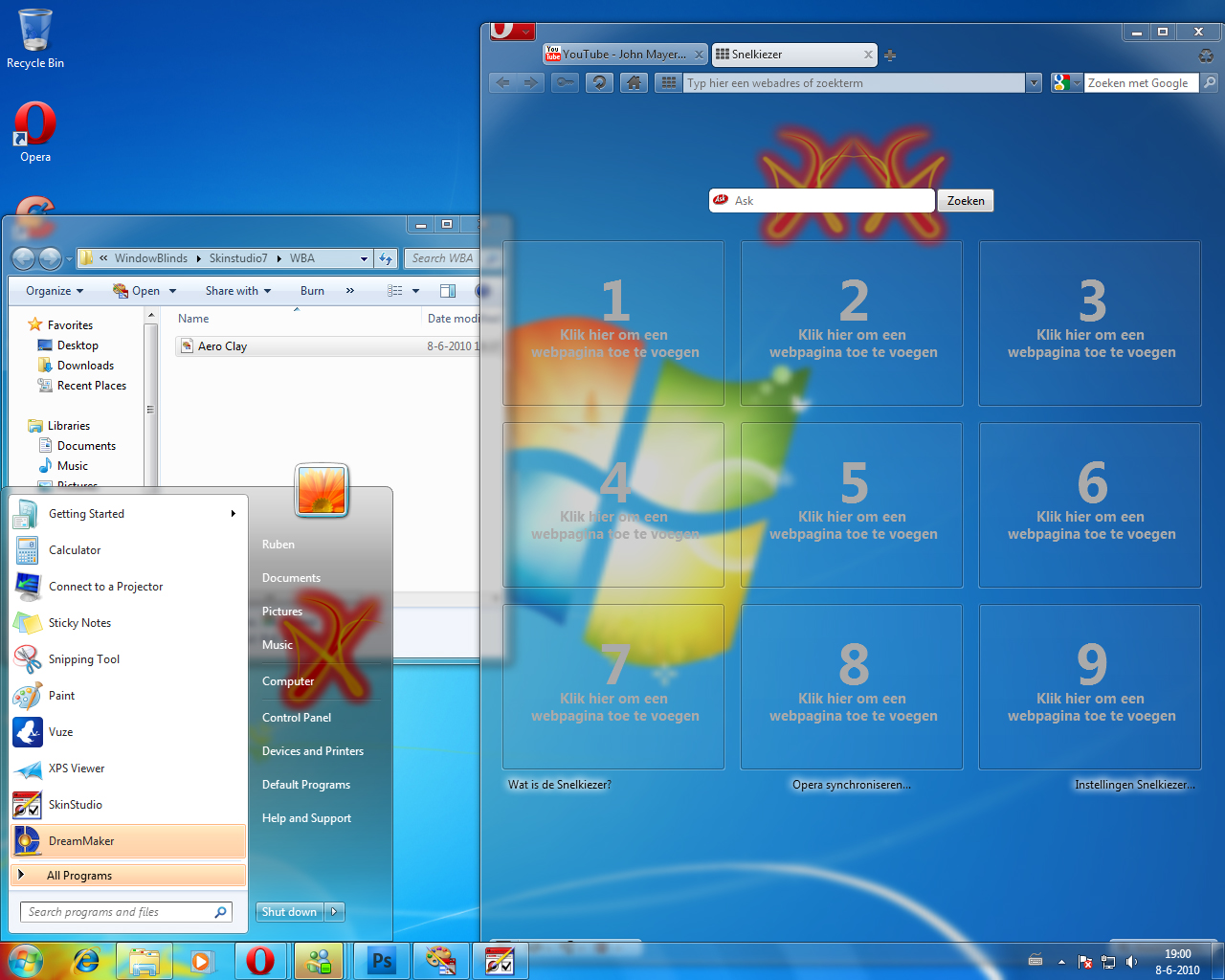
Task: Open Wat is de Snelkiezer? link
Action: click(x=559, y=785)
